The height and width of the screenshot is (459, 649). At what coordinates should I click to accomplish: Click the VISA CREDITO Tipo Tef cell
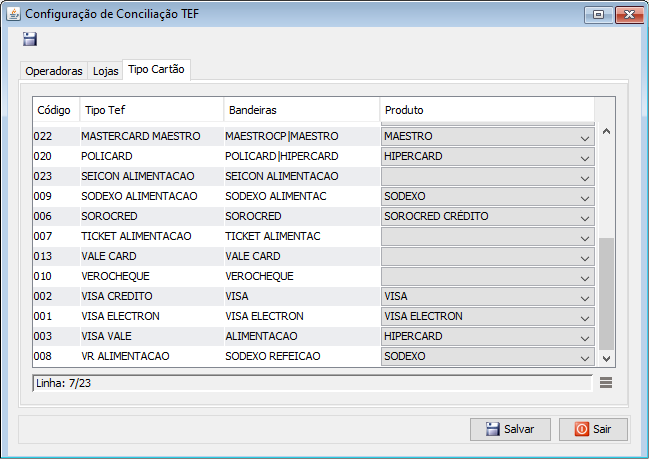[x=151, y=296]
